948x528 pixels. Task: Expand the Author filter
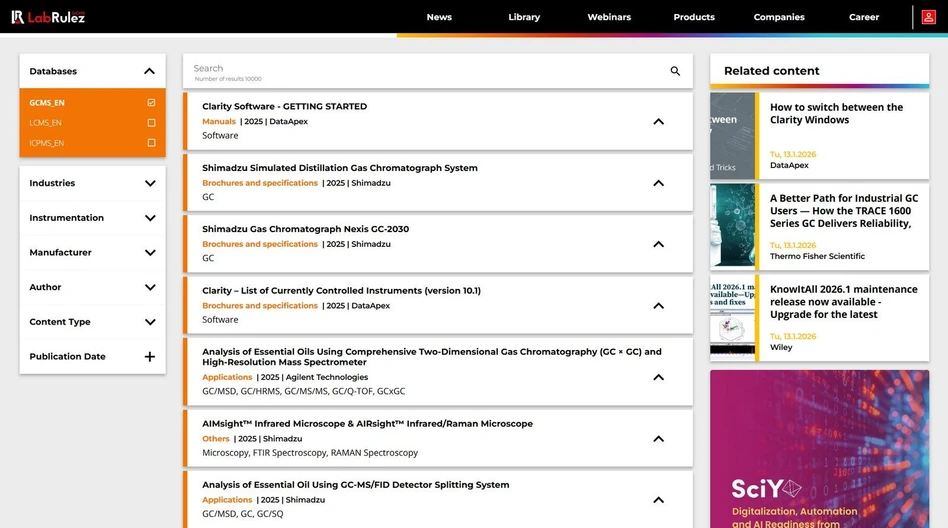coord(150,287)
